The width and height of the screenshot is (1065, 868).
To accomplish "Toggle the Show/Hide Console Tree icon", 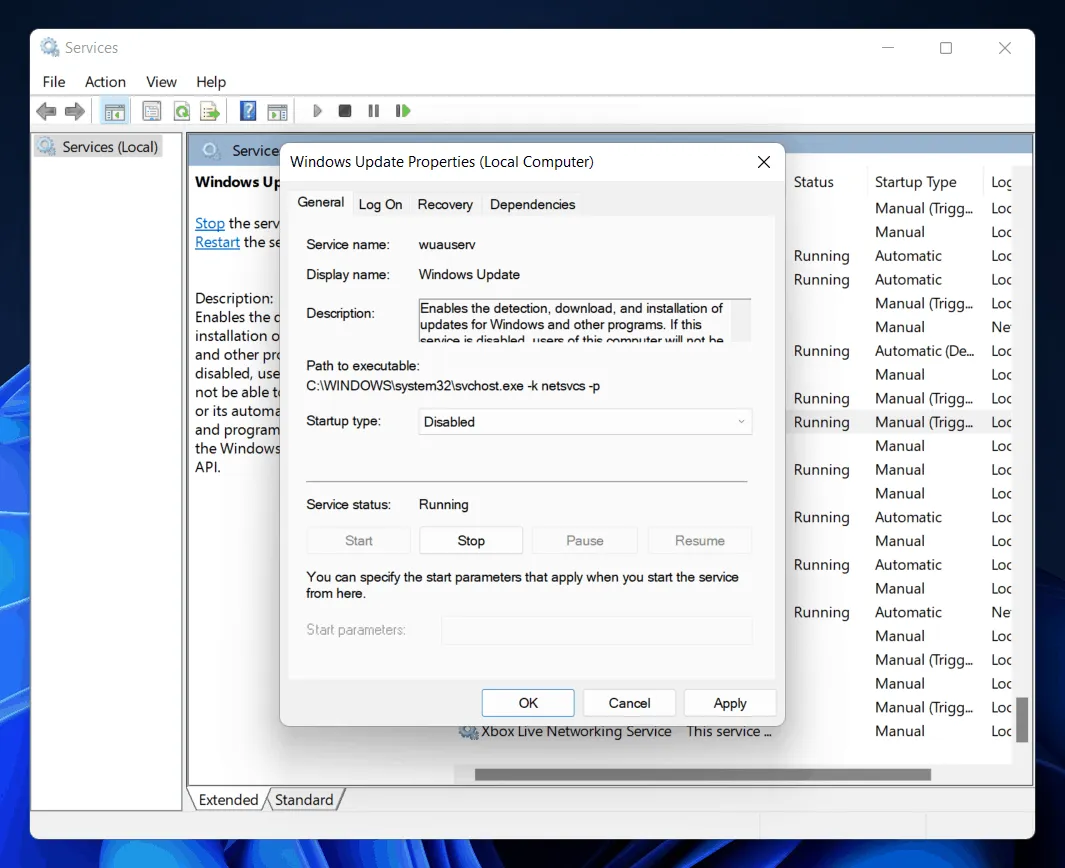I will 114,111.
